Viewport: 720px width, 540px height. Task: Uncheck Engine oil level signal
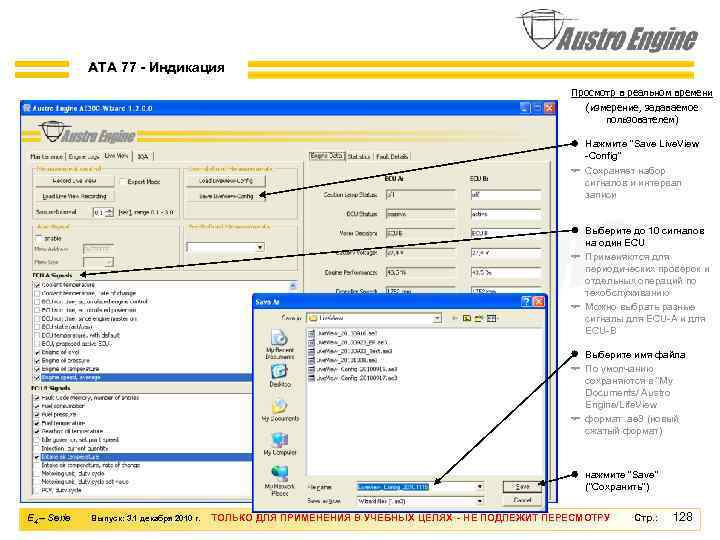(37, 352)
